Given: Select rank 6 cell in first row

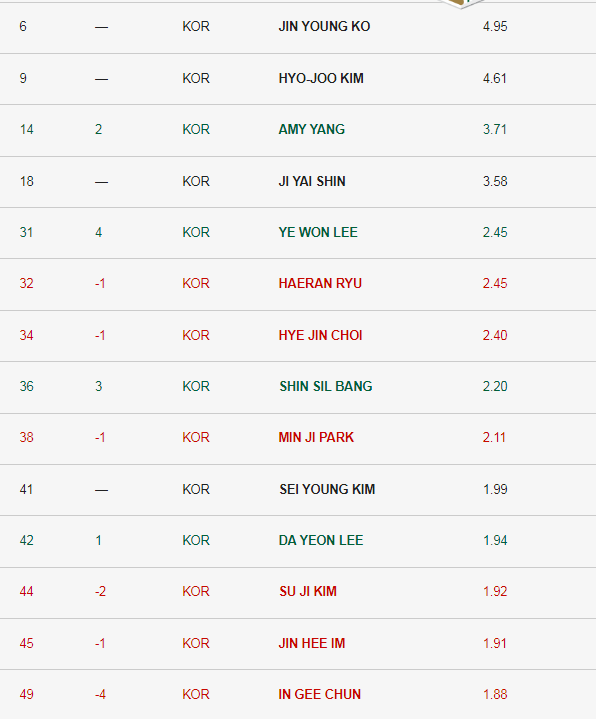Looking at the screenshot, I should pos(23,27).
